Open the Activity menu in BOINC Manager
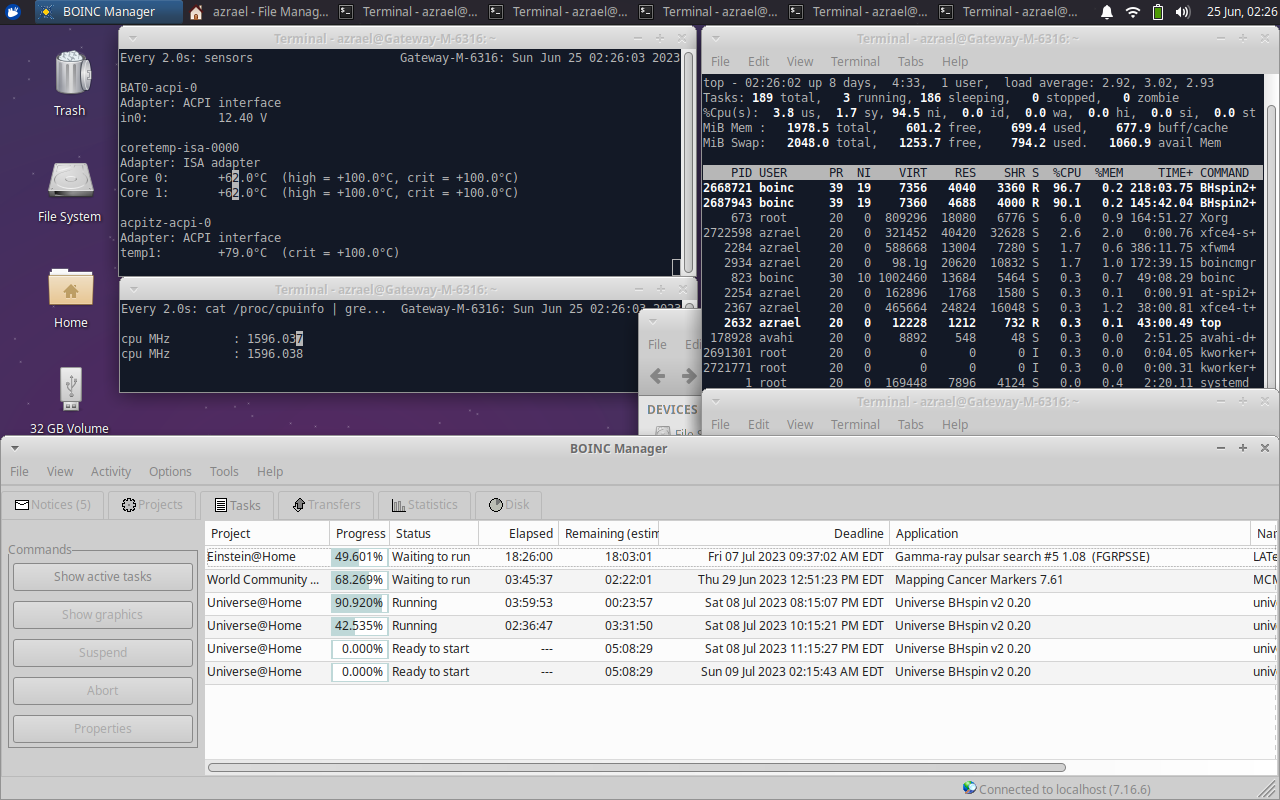Image resolution: width=1280 pixels, height=800 pixels. click(x=111, y=472)
